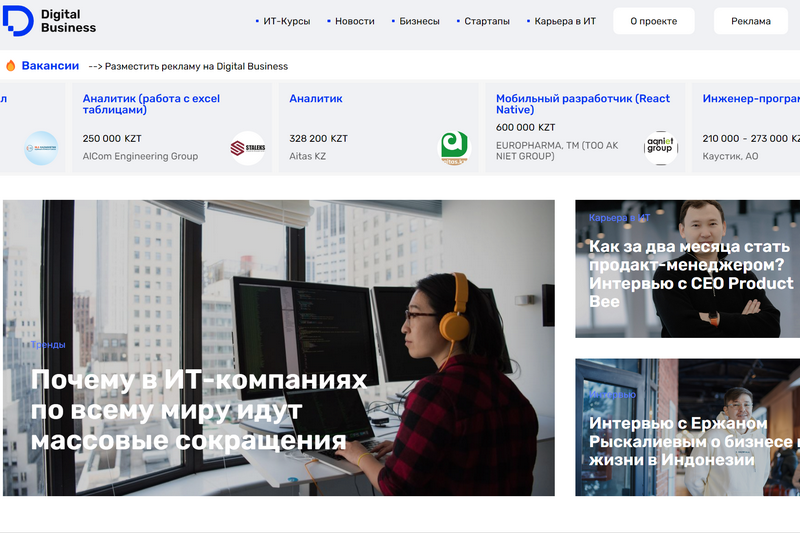
Task: Click the Aqniet Group company logo
Action: [661, 148]
